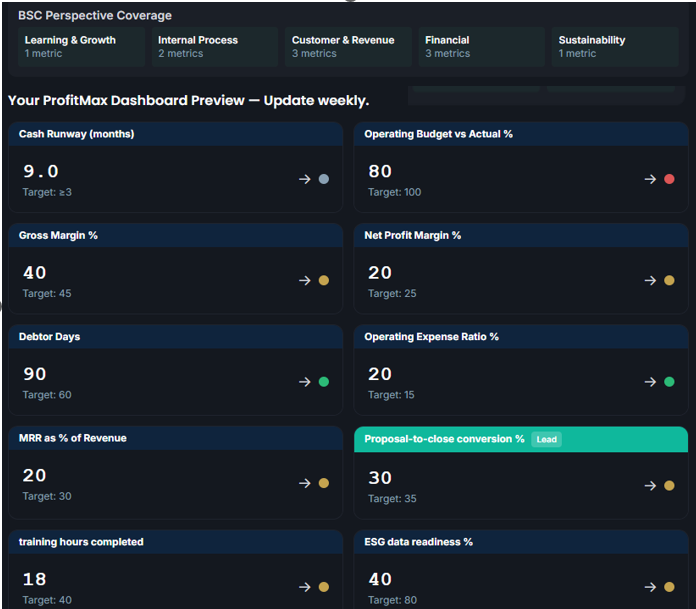Click the trend arrow on ESG data readiness %
Viewport: 696px width, 609px height.
tap(650, 587)
